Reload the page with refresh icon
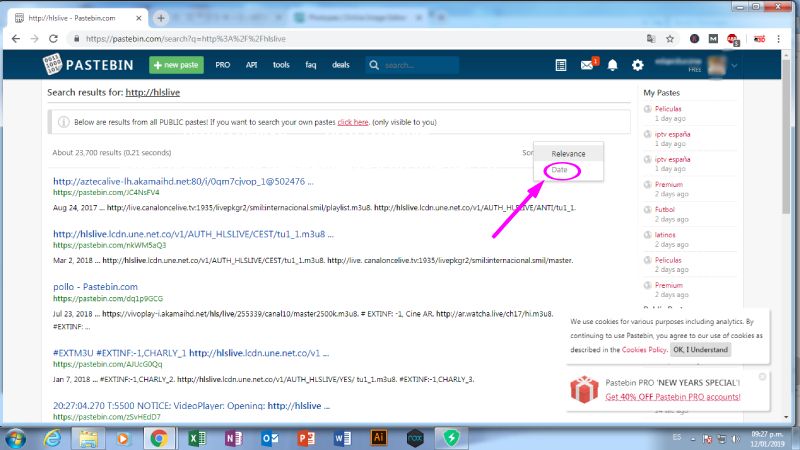The width and height of the screenshot is (800, 450). point(53,39)
